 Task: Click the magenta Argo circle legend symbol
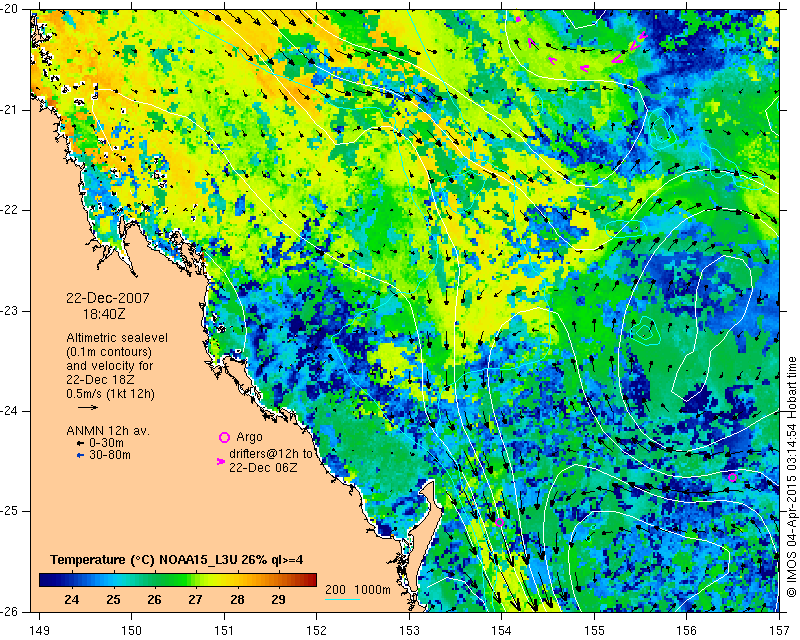[224, 437]
